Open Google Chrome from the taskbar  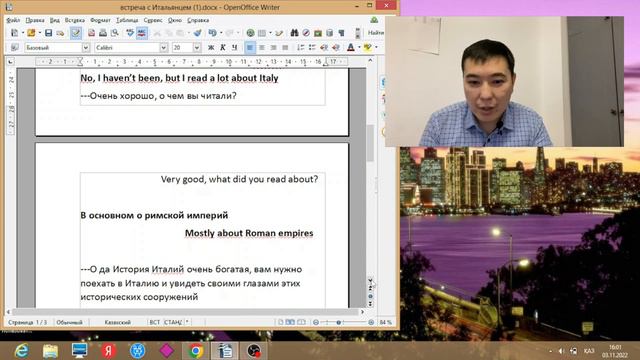(196, 351)
